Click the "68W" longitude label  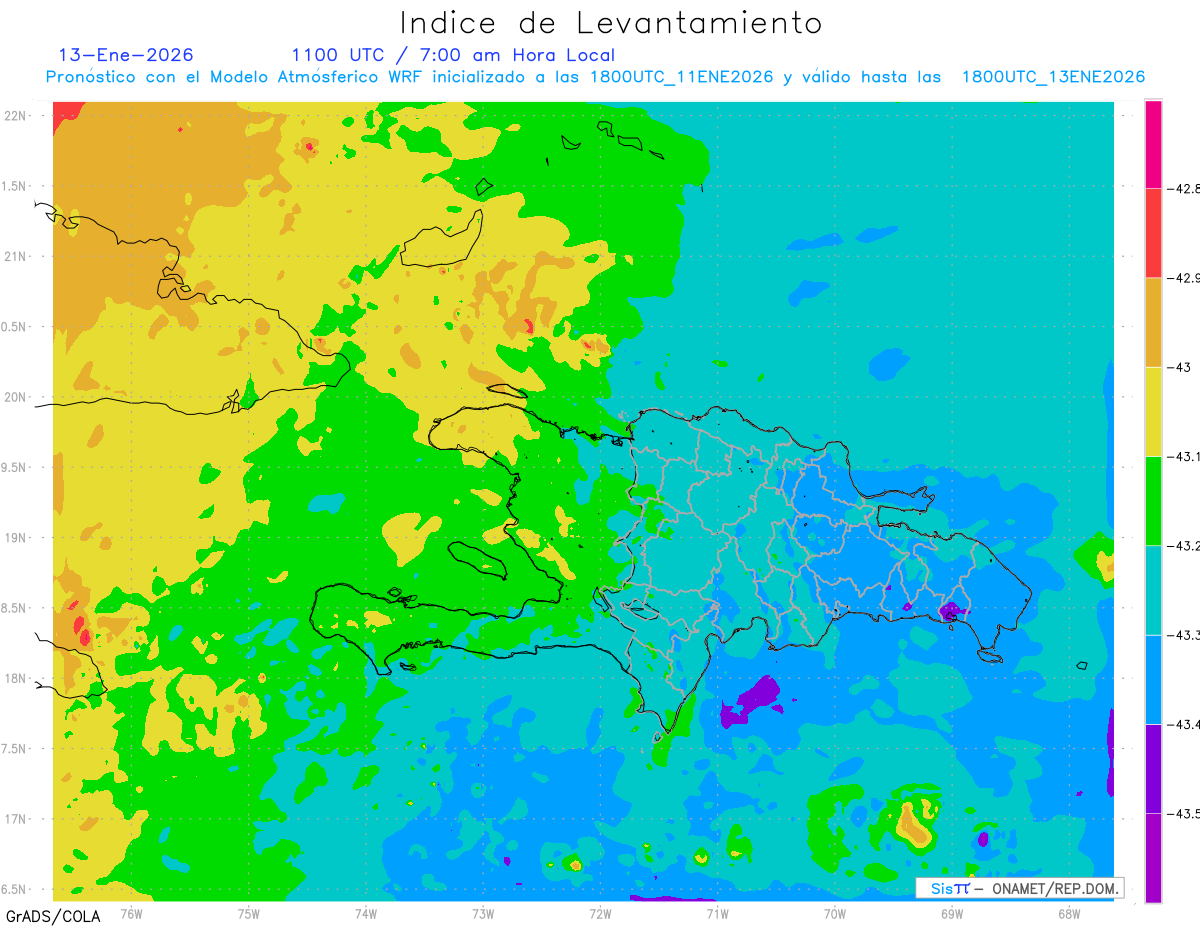(1068, 913)
